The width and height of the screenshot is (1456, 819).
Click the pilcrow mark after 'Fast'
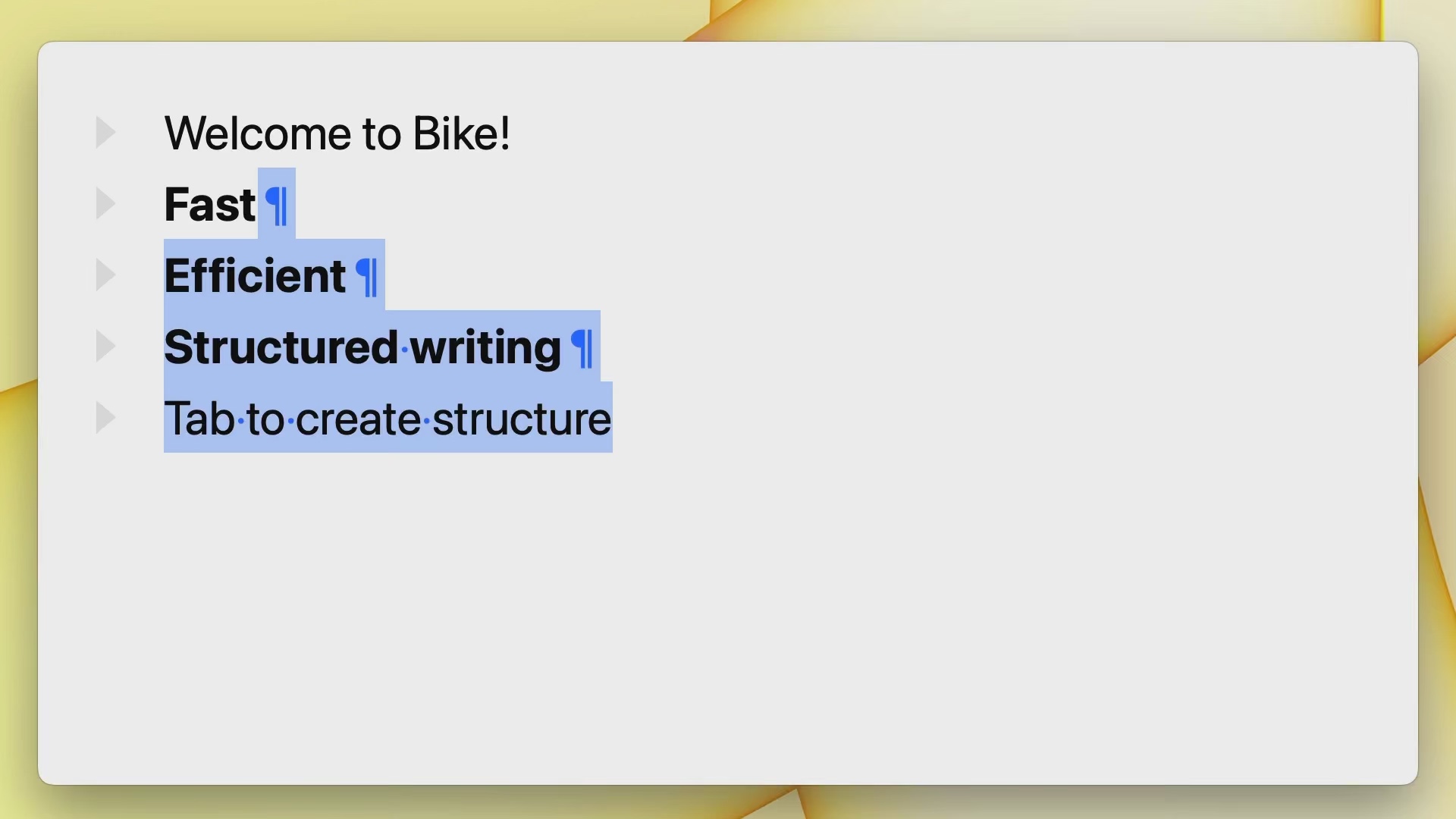pyautogui.click(x=277, y=206)
